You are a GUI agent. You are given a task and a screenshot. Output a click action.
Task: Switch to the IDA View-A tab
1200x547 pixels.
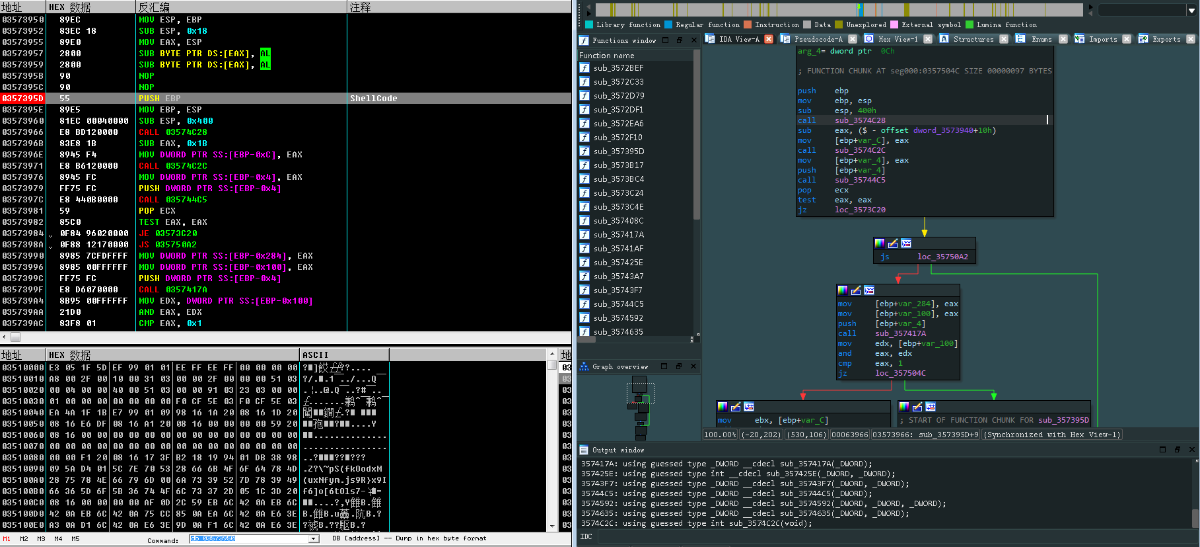[x=739, y=39]
